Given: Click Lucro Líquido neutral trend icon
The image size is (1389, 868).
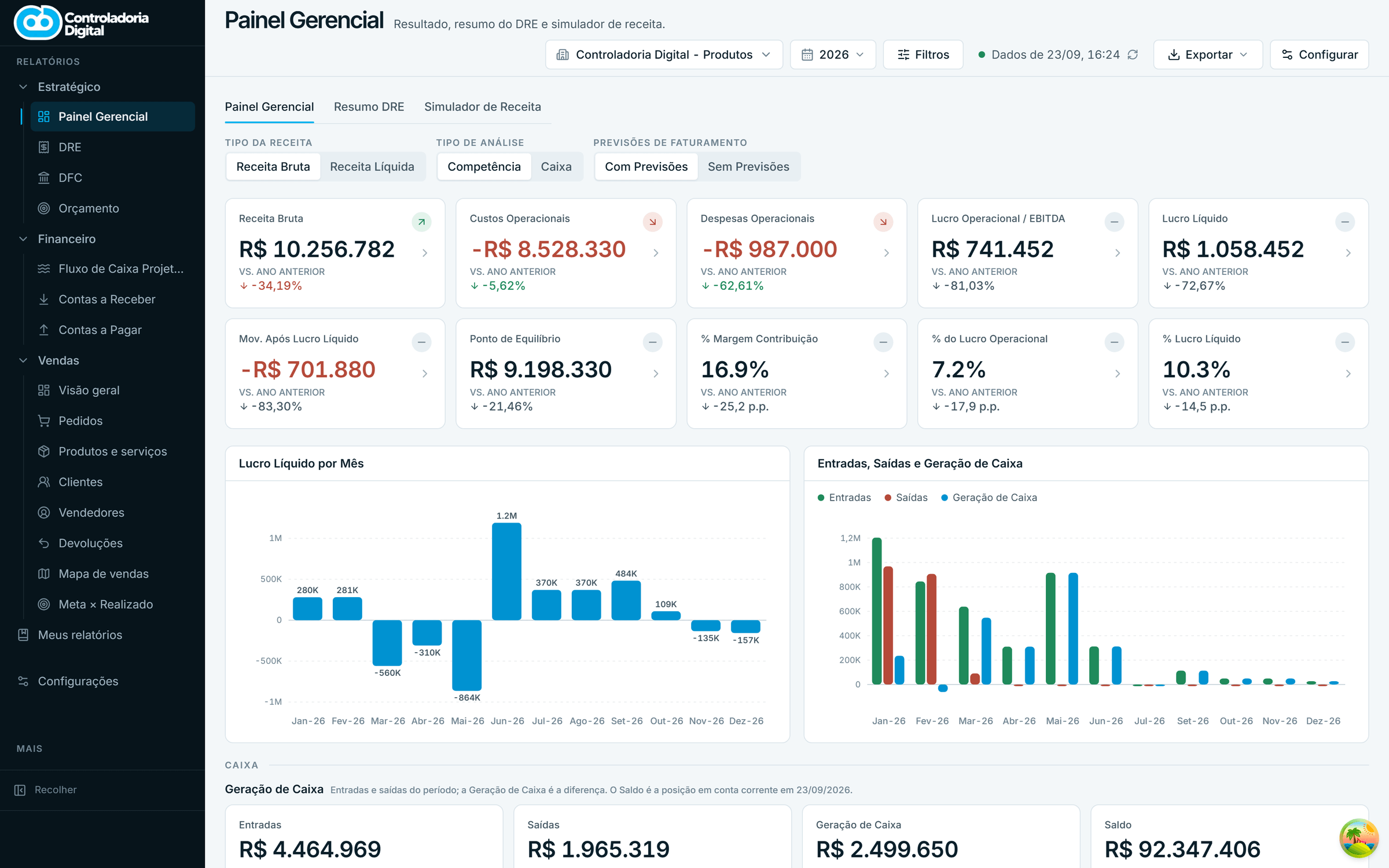Looking at the screenshot, I should pos(1345,222).
